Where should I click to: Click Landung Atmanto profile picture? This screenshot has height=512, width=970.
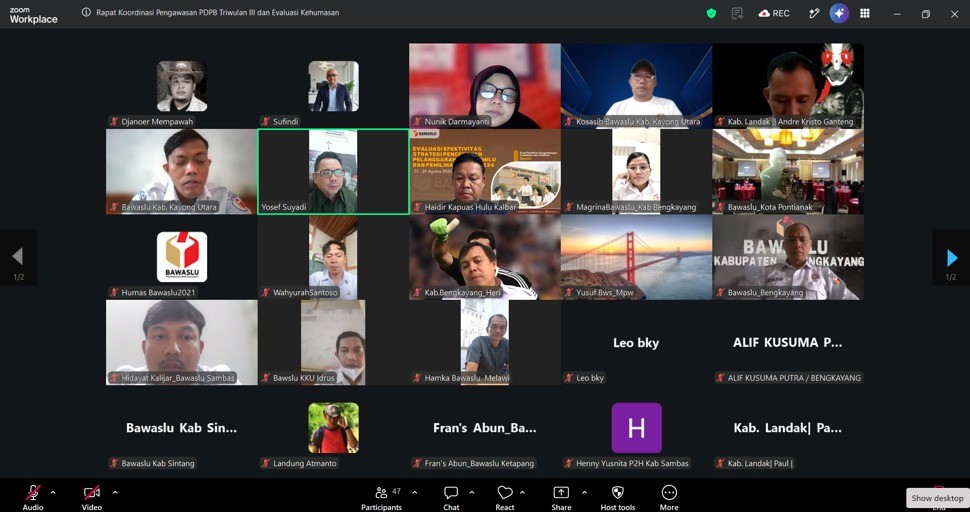point(333,428)
